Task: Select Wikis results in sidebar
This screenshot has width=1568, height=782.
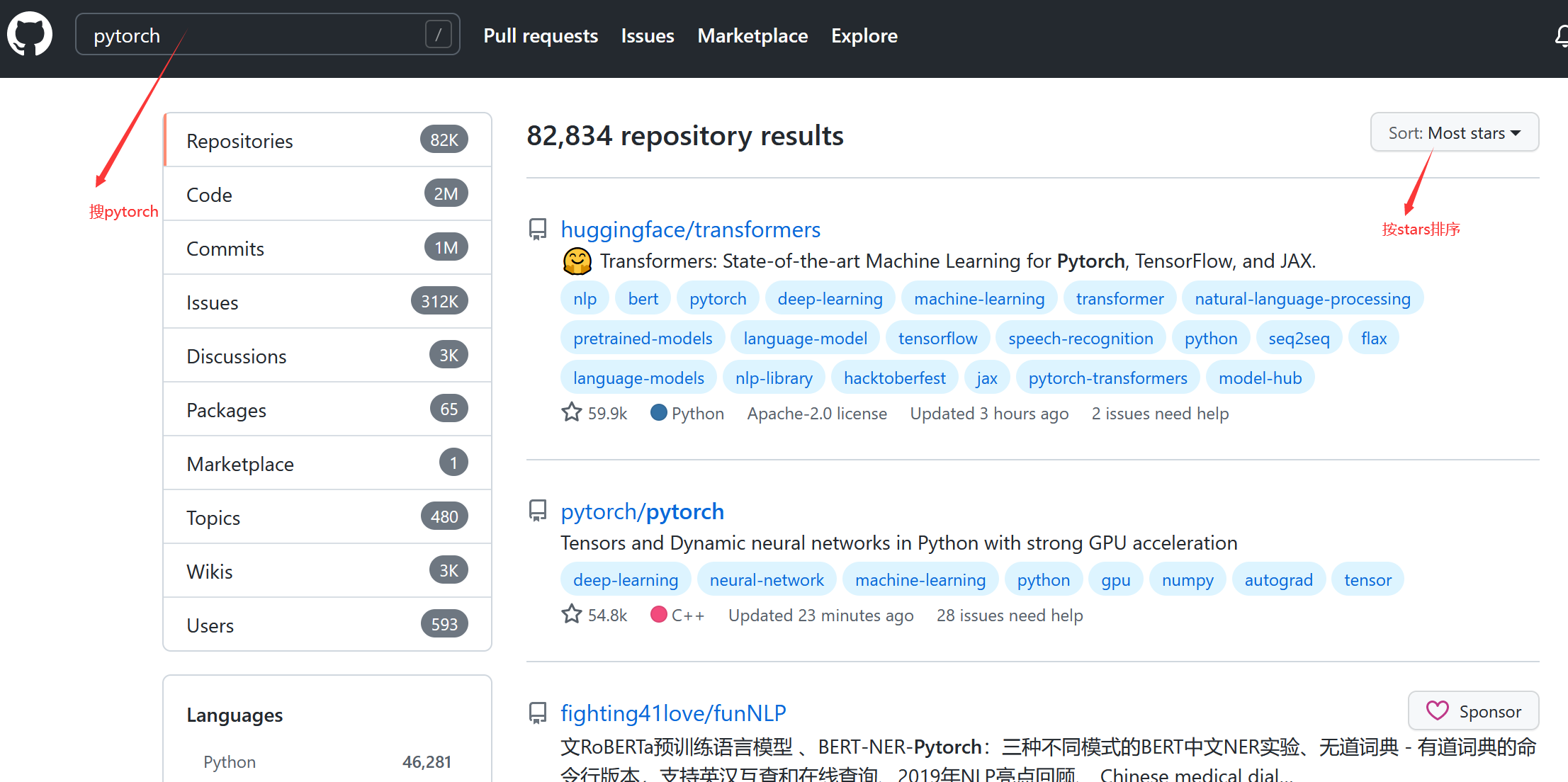Action: coord(327,571)
